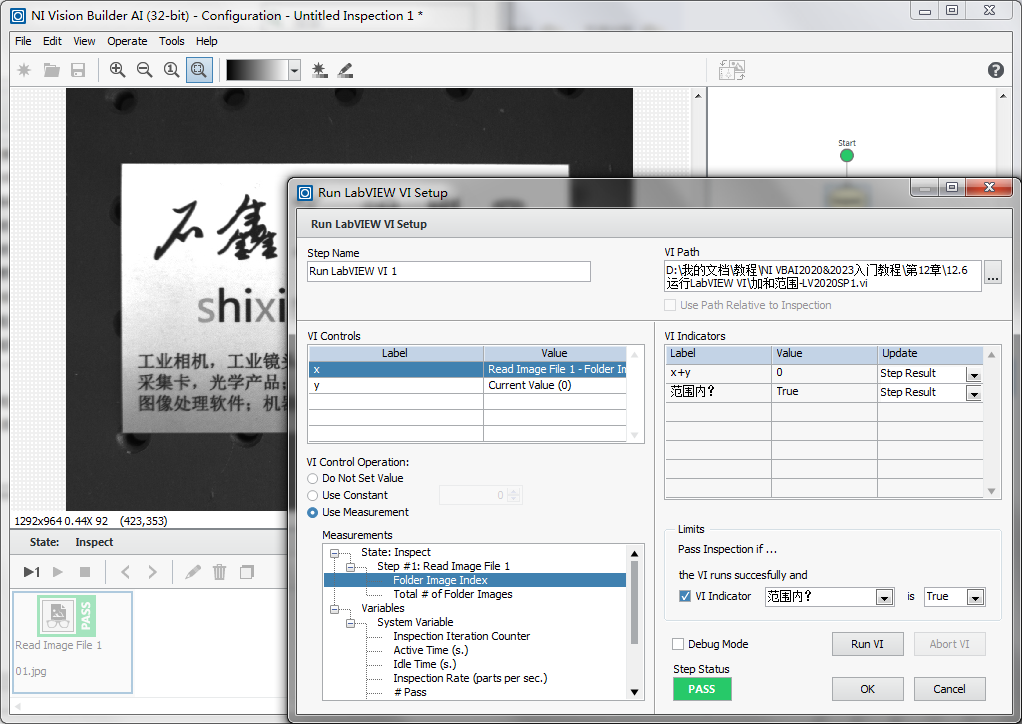Select Inspection Iteration Counter variable

[461, 636]
